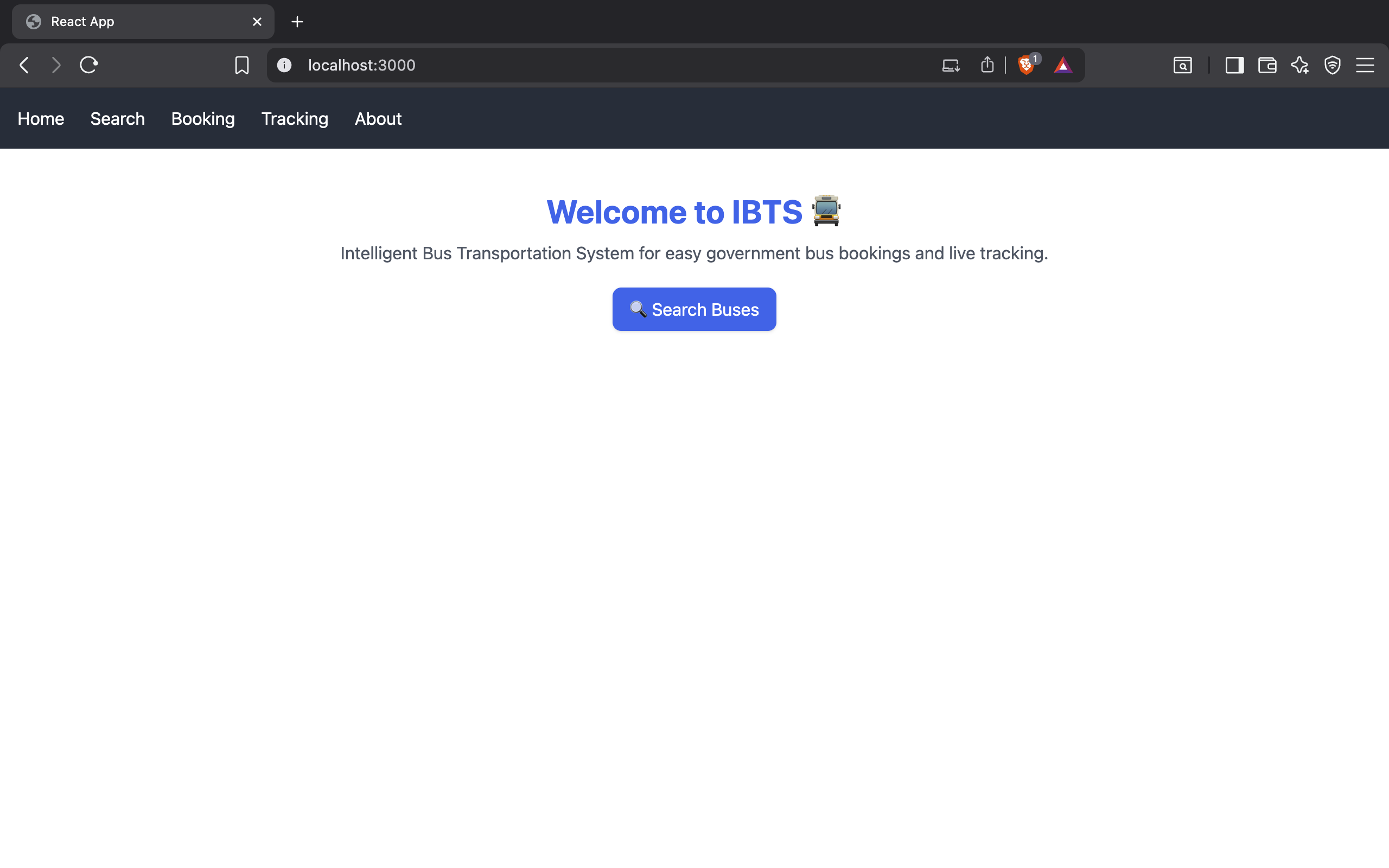Open the Brave Wallet icon
Viewport: 1389px width, 868px height.
1267,66
